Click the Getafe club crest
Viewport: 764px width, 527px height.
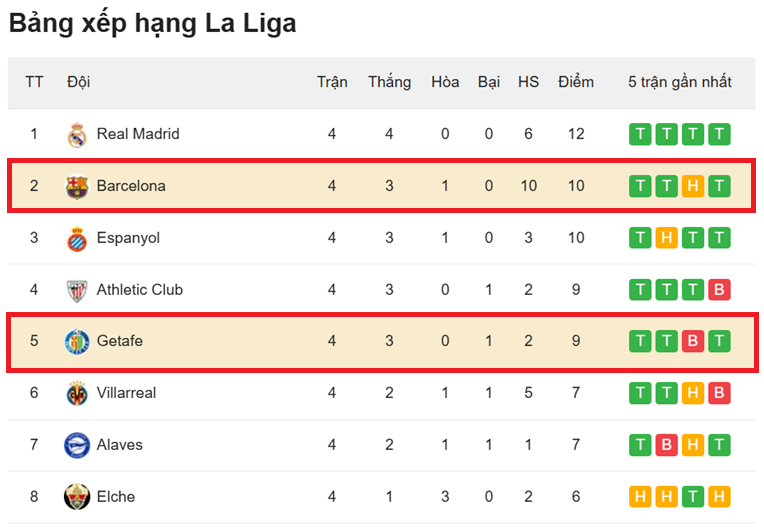coord(77,341)
